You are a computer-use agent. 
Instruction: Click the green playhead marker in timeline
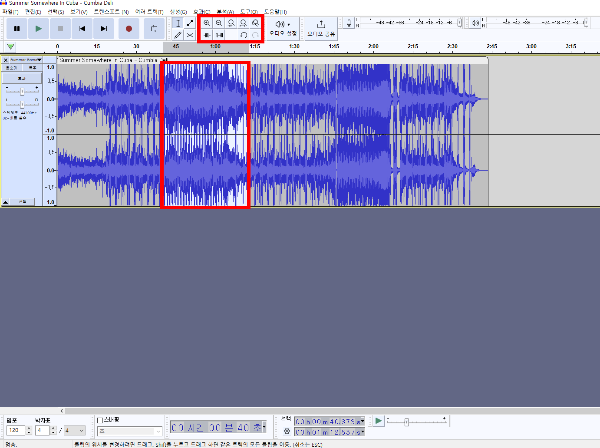[10, 47]
